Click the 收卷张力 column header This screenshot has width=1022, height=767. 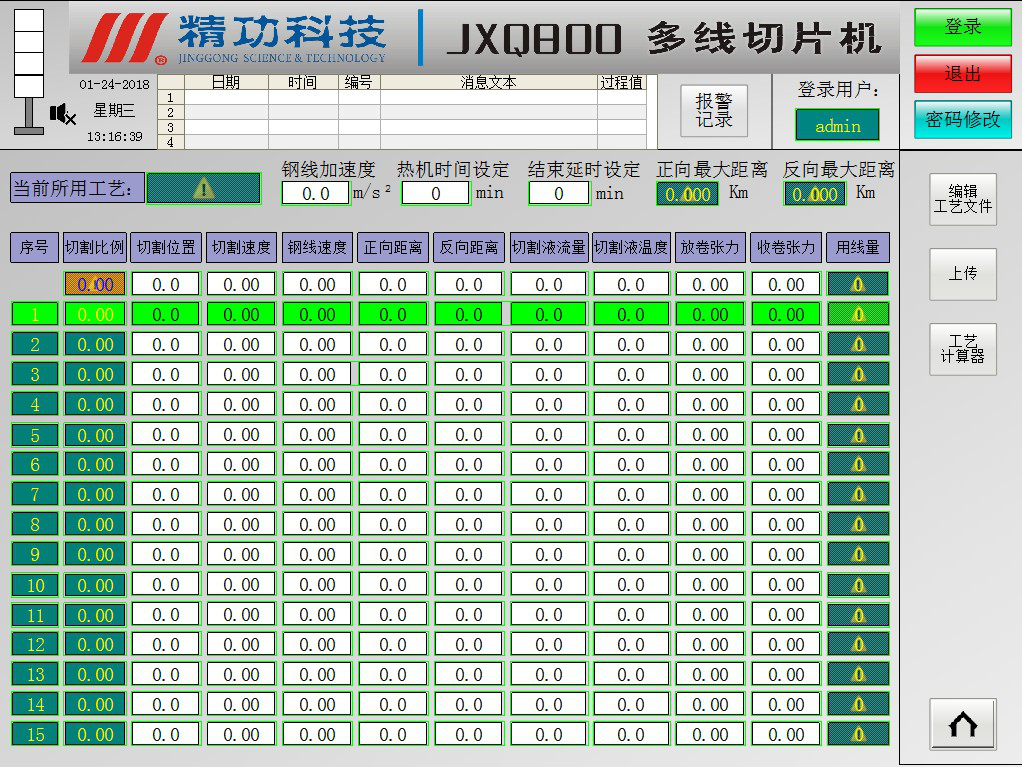[x=786, y=248]
